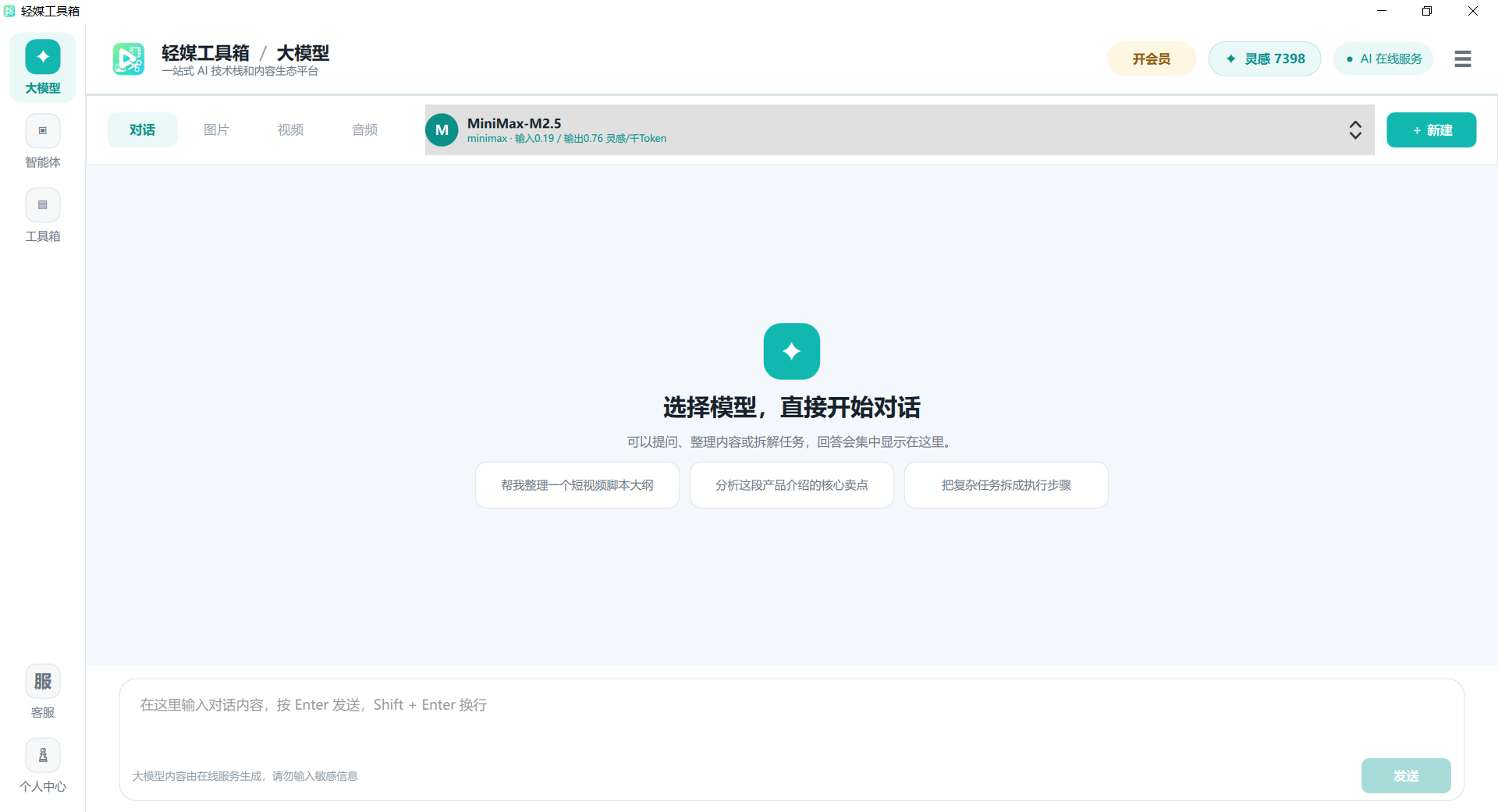This screenshot has width=1498, height=812.
Task: Open 个人中心 personal center
Action: coord(43,766)
